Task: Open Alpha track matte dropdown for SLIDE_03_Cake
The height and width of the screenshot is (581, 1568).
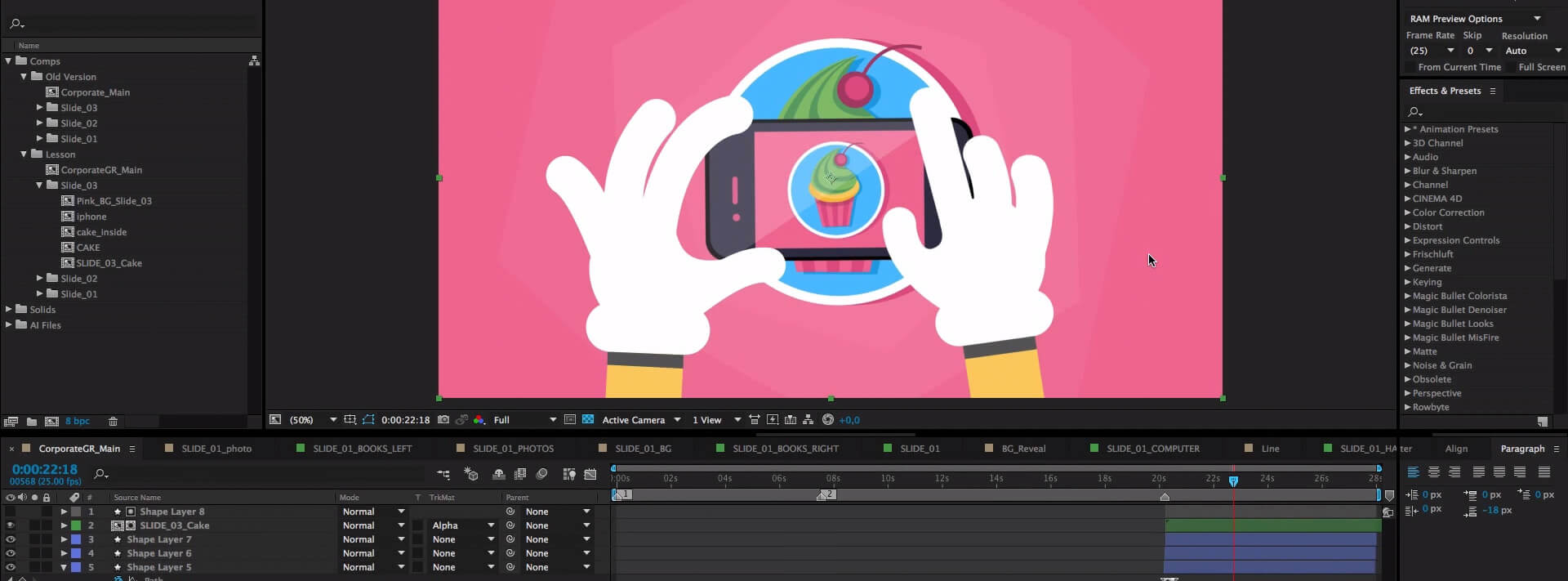Action: (x=462, y=525)
